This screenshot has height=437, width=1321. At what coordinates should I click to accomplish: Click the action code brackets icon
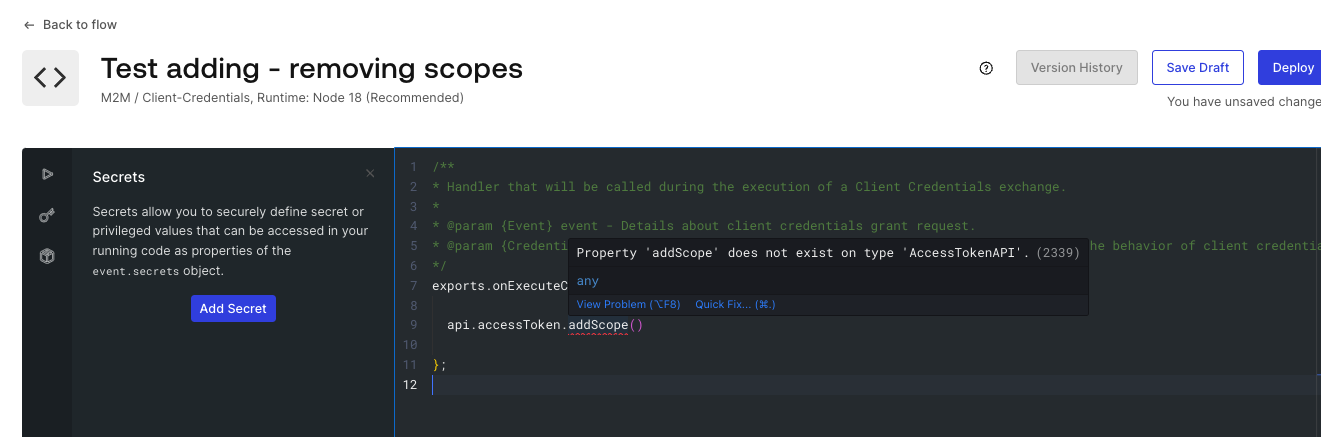(x=50, y=77)
